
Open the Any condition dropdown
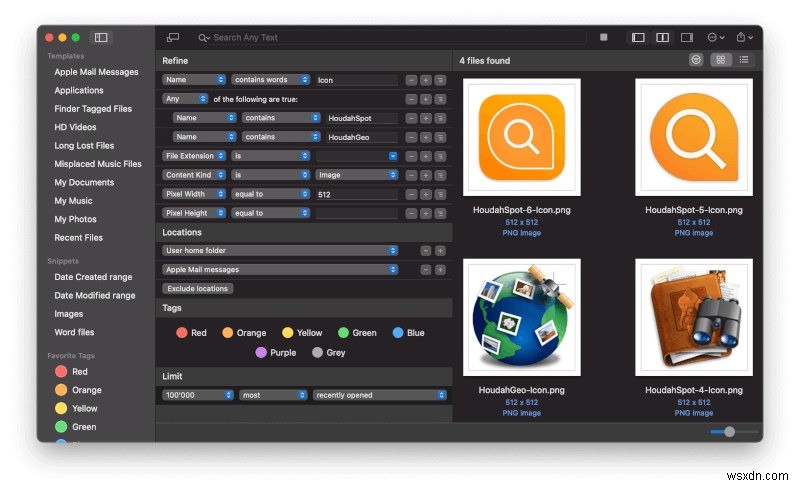185,98
